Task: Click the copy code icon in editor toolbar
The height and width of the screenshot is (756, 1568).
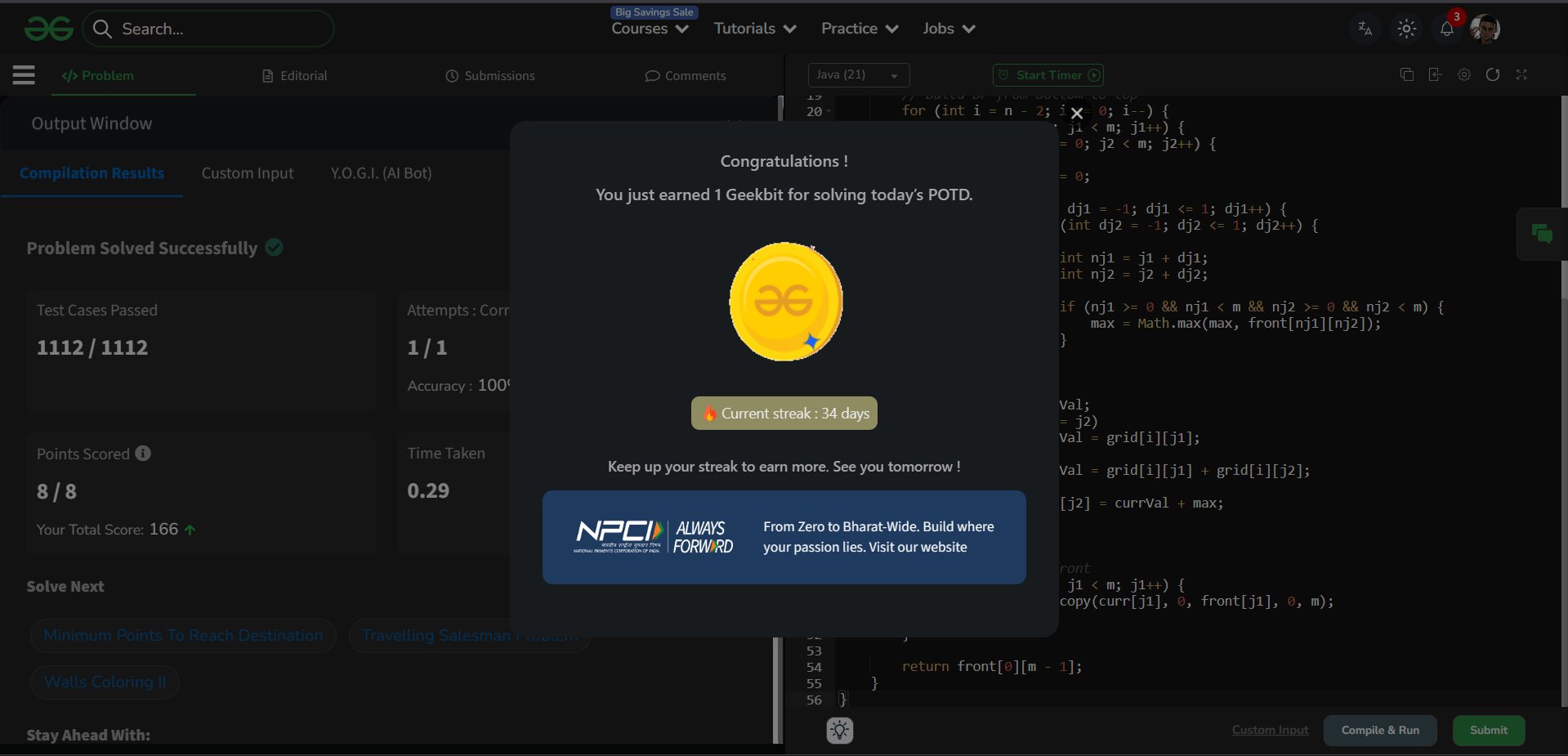Action: click(1406, 74)
